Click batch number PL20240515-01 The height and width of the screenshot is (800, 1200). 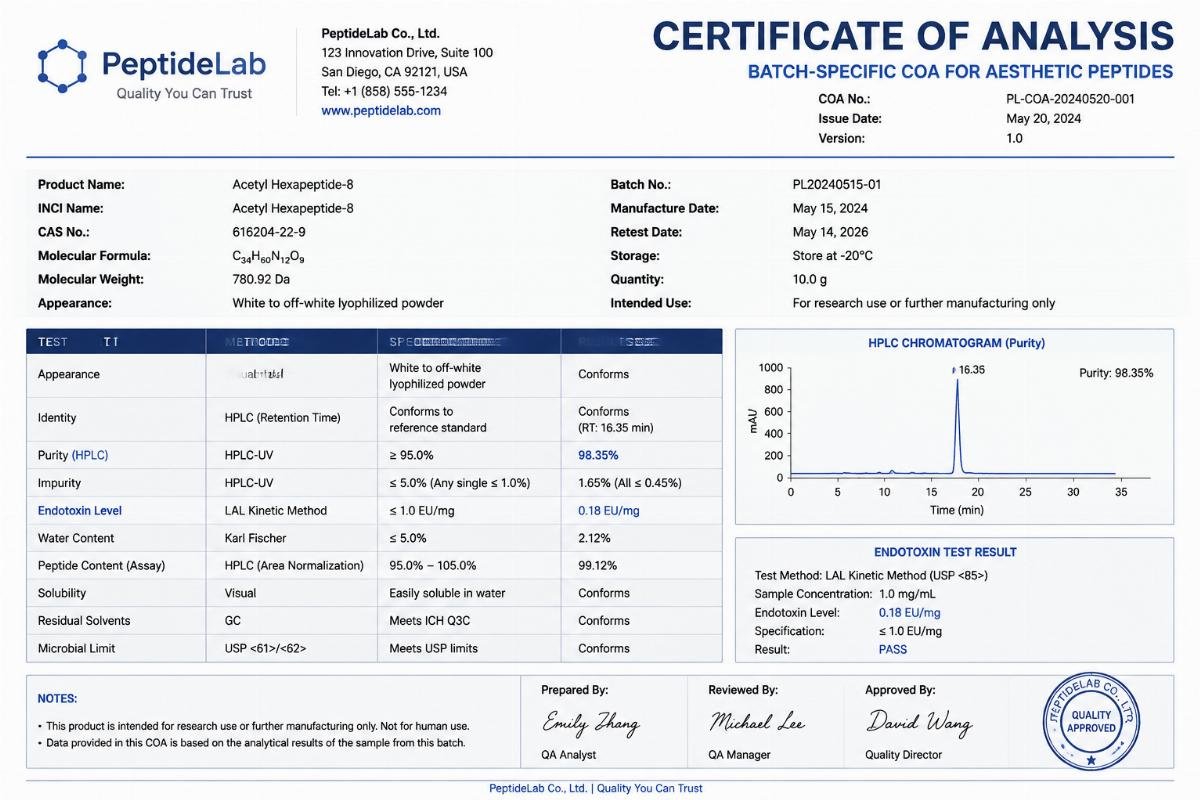pyautogui.click(x=837, y=184)
